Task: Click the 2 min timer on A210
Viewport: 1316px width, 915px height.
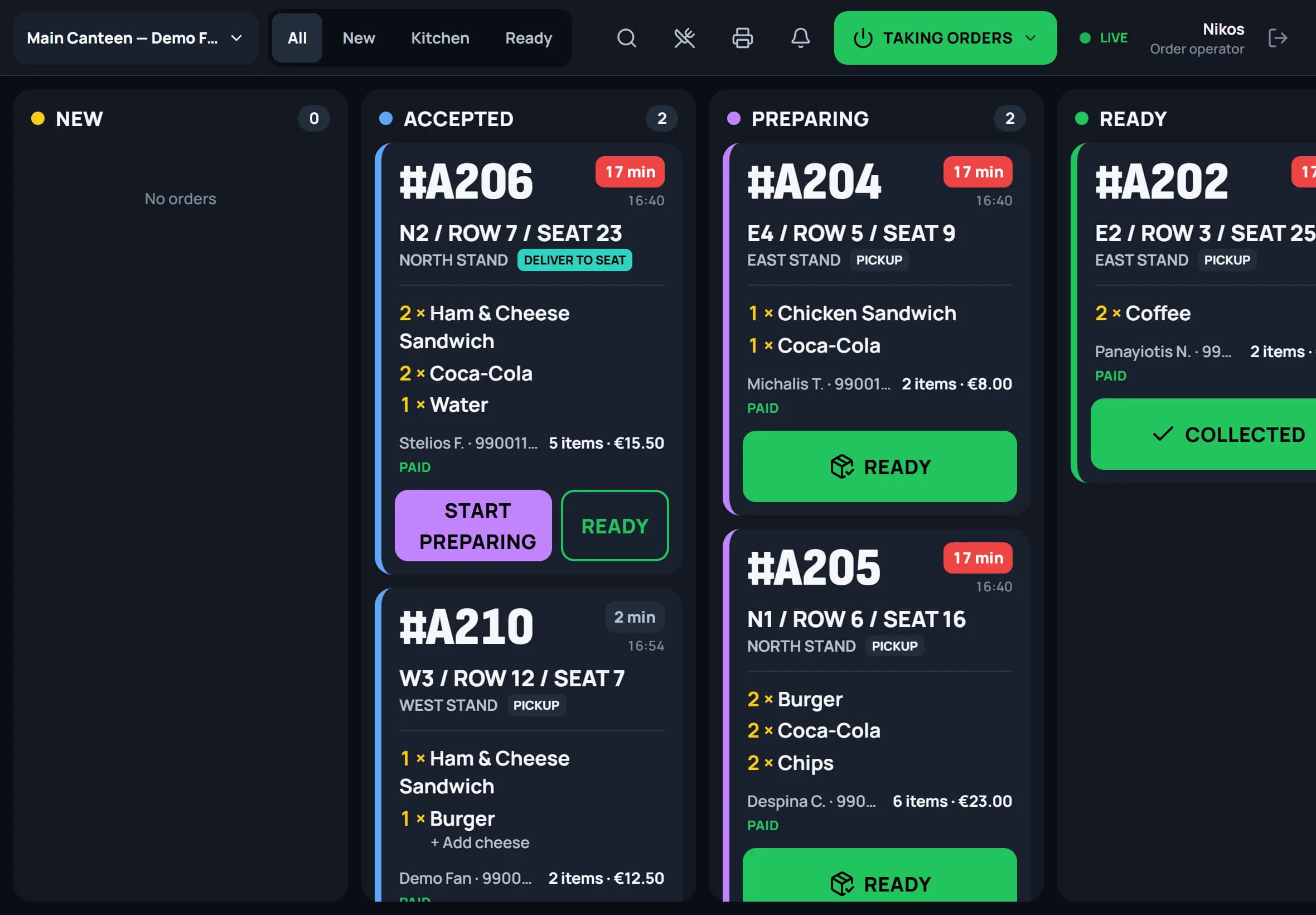Action: [635, 618]
